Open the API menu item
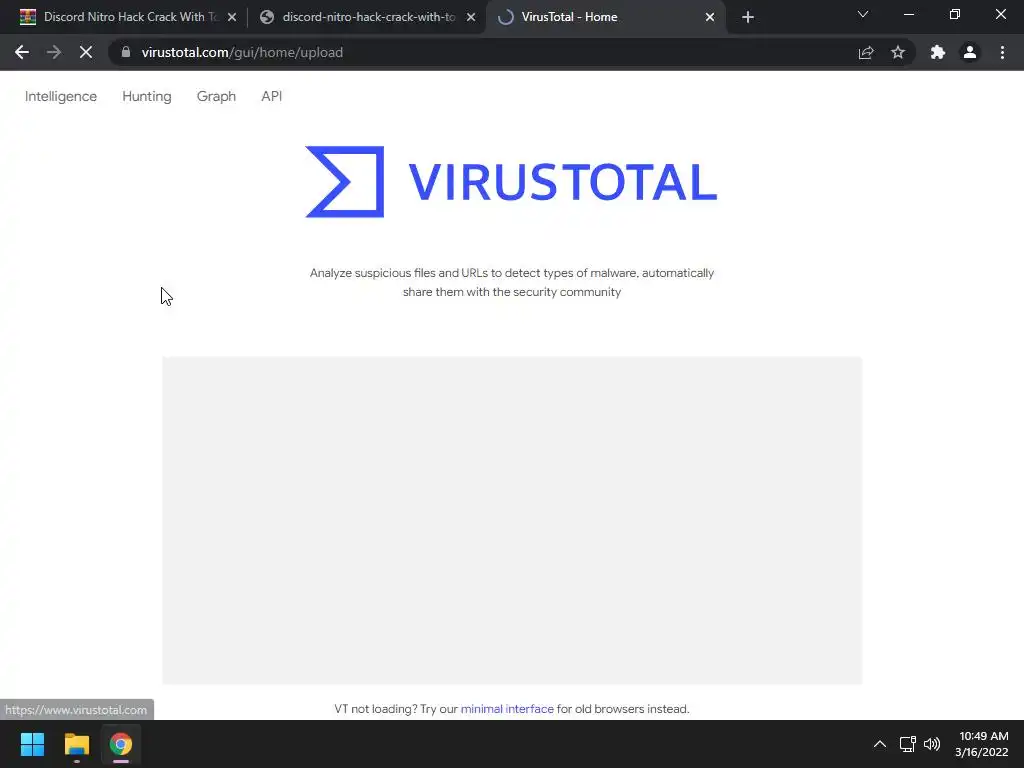 point(272,96)
